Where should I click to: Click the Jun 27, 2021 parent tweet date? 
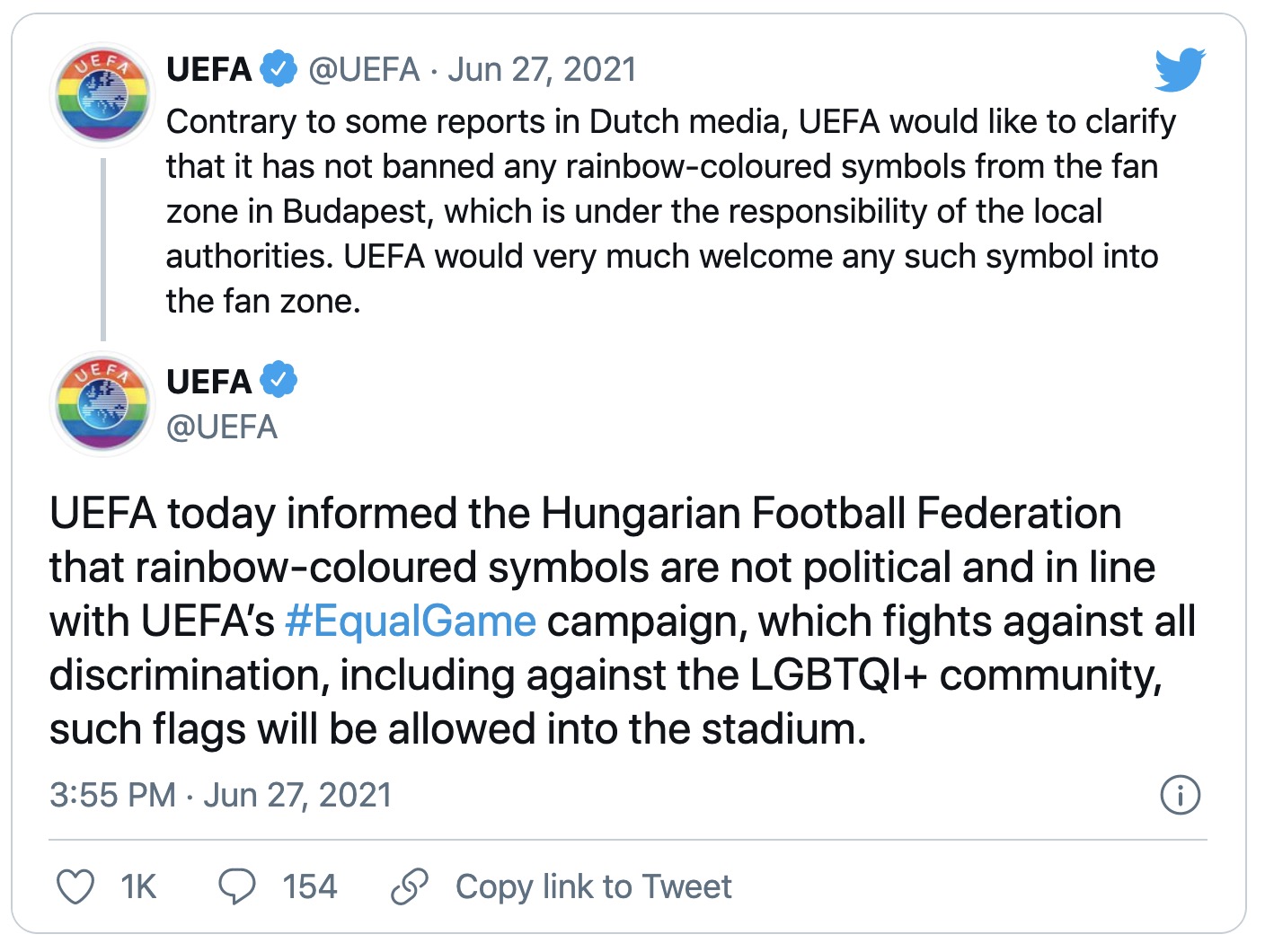[542, 69]
